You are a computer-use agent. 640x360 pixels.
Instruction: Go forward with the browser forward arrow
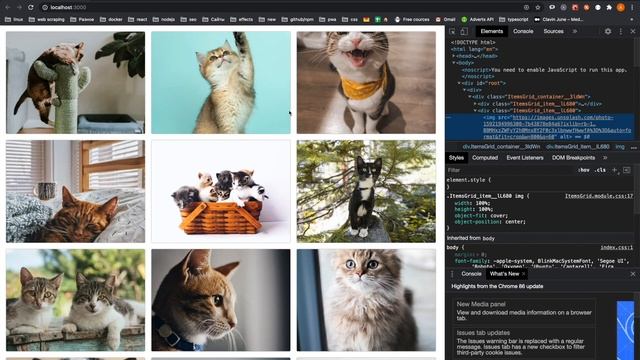pos(19,7)
